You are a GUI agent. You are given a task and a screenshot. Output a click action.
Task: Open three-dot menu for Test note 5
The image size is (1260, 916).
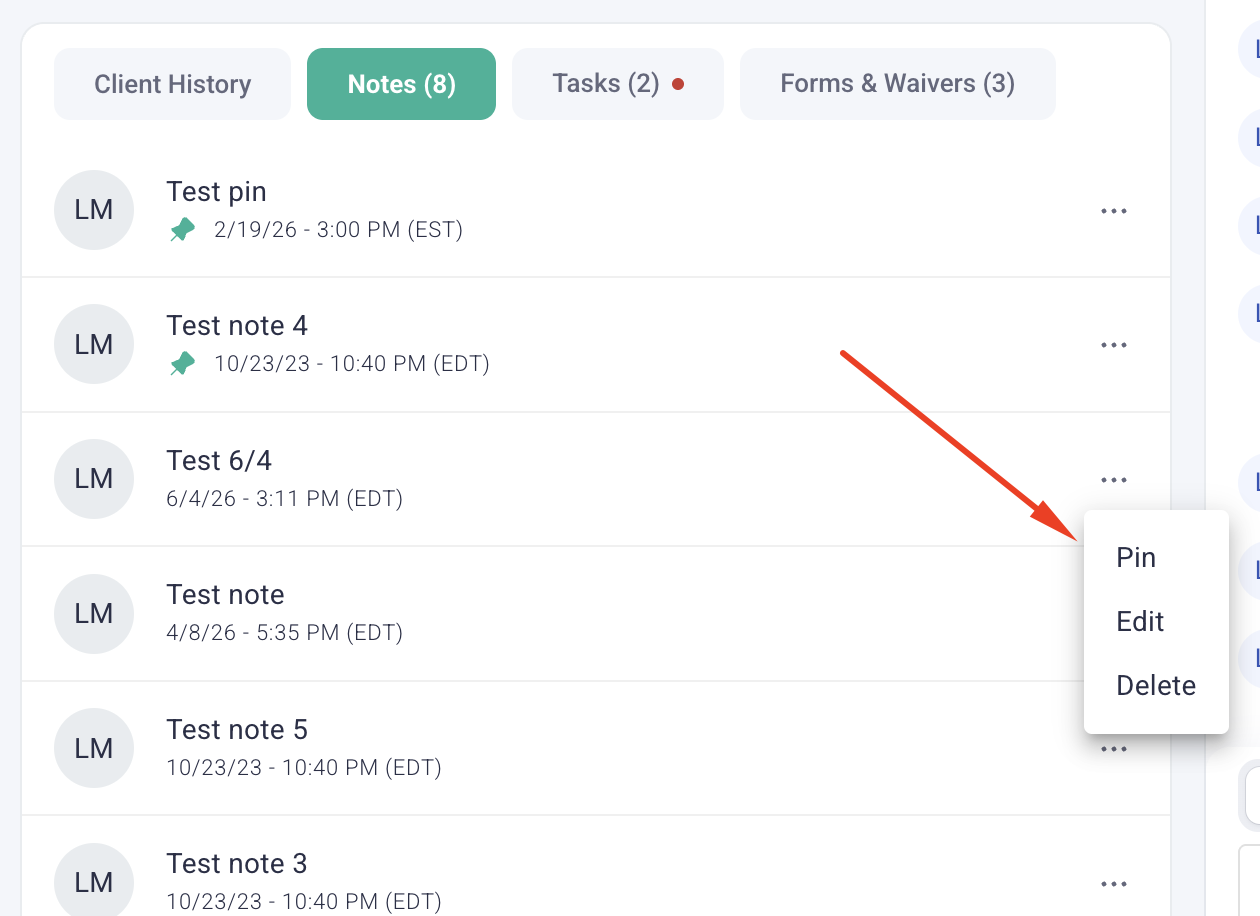tap(1114, 749)
